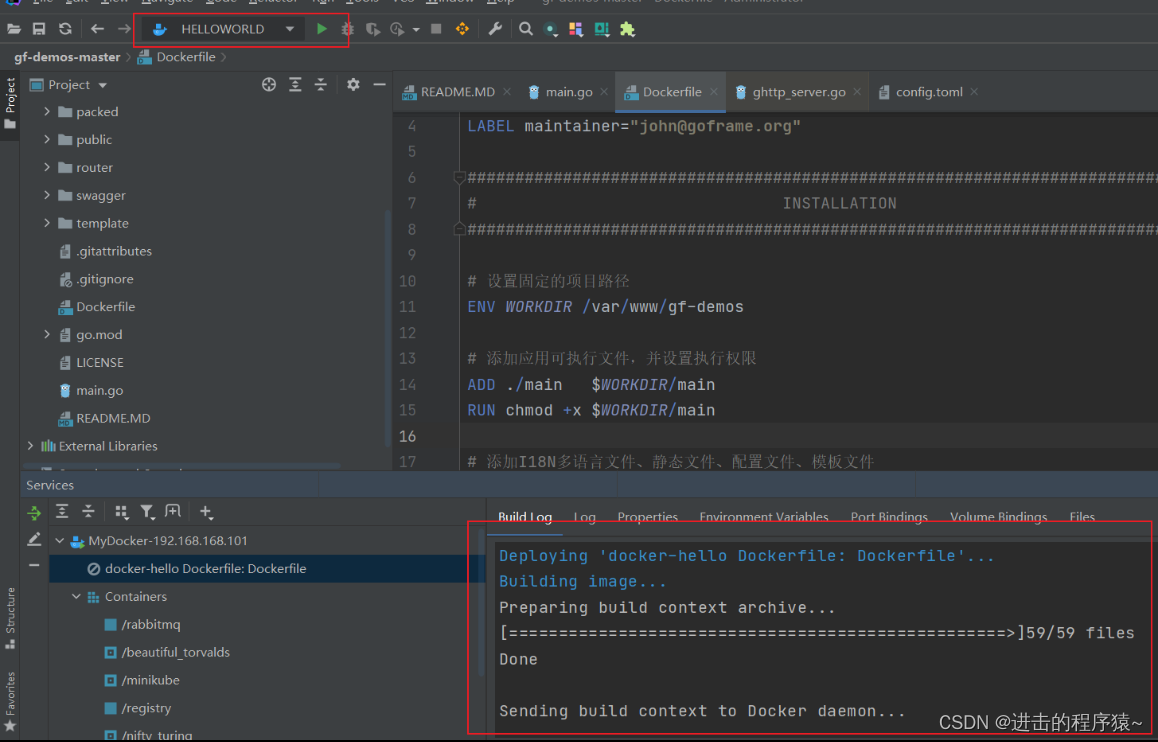This screenshot has width=1158, height=742.
Task: Collapse all nodes in Services toolbar
Action: pyautogui.click(x=88, y=512)
